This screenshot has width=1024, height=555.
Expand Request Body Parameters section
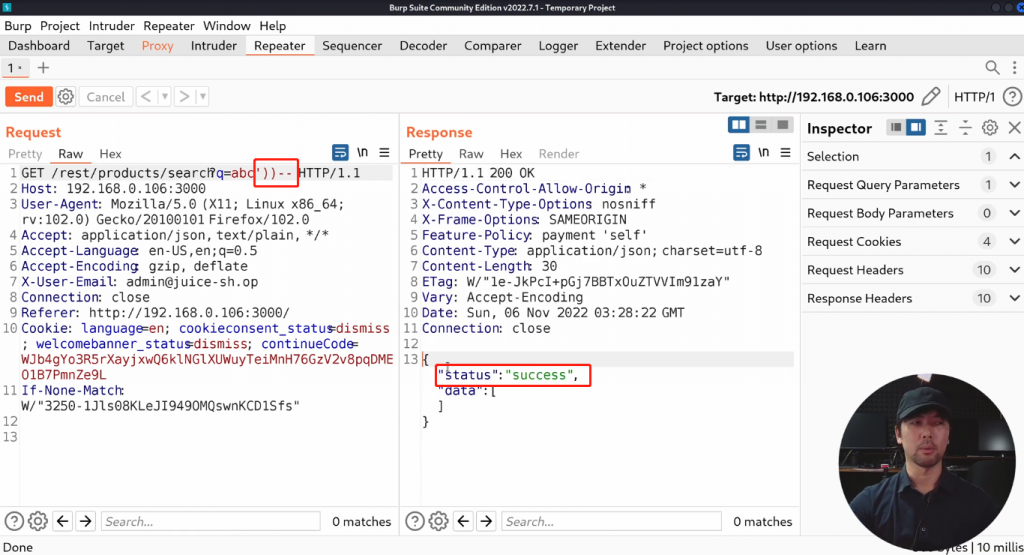pyautogui.click(x=1014, y=213)
